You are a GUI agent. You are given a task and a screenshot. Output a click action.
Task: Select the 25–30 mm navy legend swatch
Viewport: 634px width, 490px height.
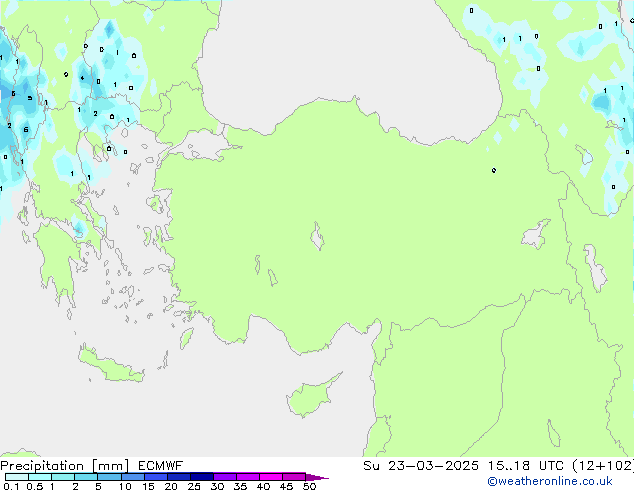pyautogui.click(x=202, y=477)
